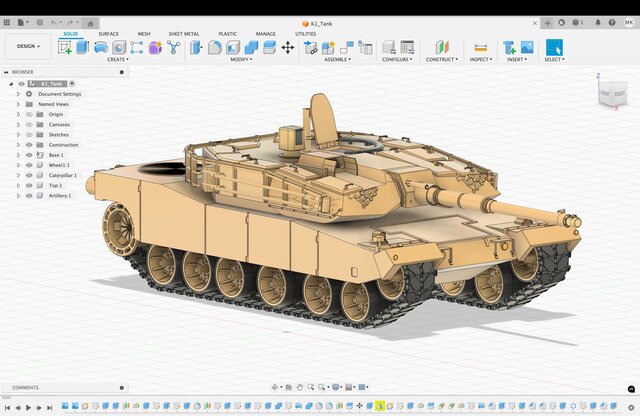This screenshot has width=640, height=416.
Task: Switch to the UTILITIES tab
Action: click(x=306, y=34)
